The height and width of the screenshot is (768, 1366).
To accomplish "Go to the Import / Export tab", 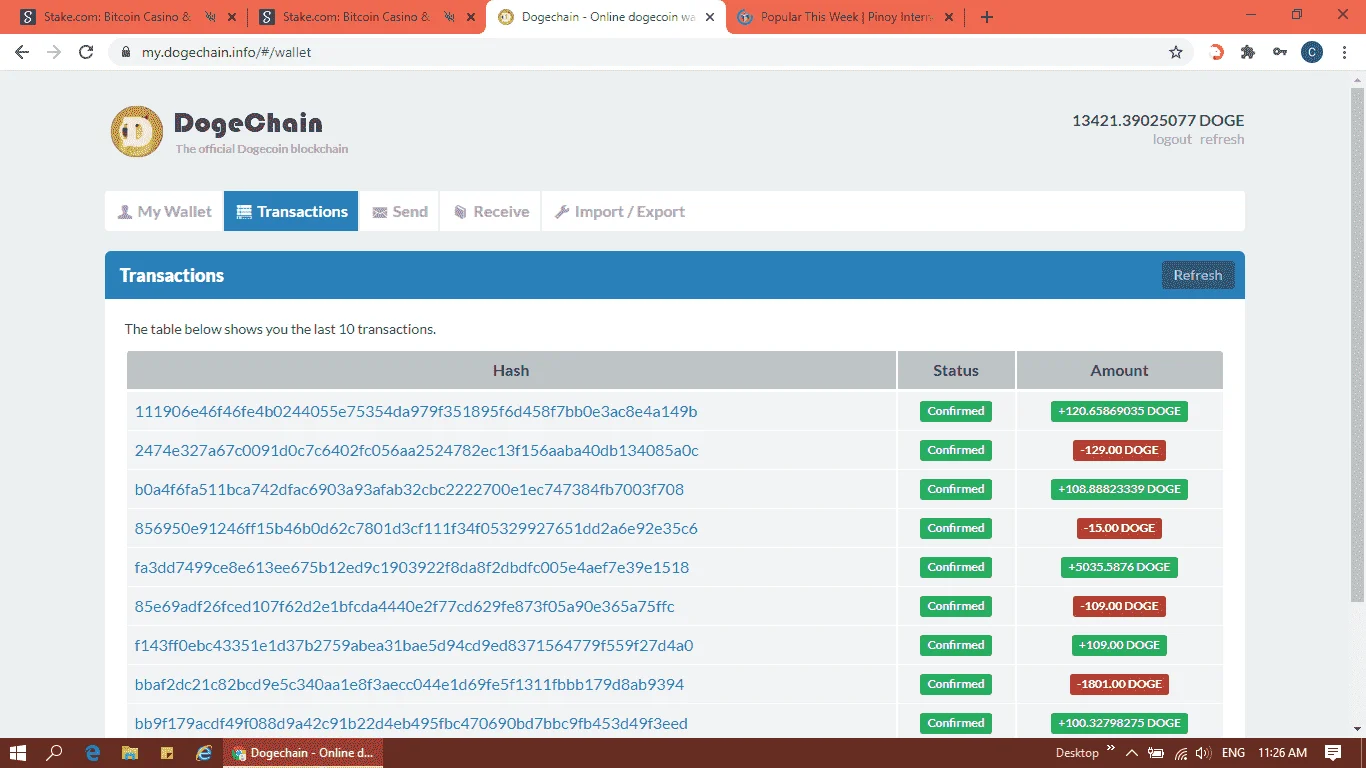I will tap(620, 211).
